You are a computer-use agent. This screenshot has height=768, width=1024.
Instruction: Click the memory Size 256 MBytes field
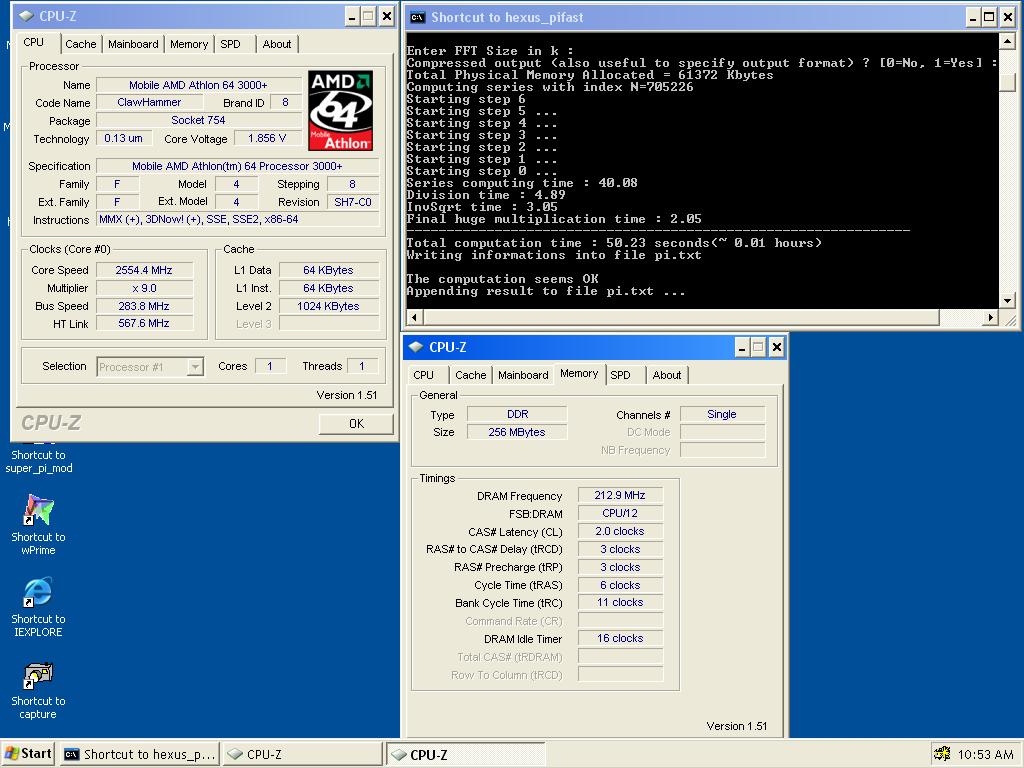pyautogui.click(x=517, y=432)
